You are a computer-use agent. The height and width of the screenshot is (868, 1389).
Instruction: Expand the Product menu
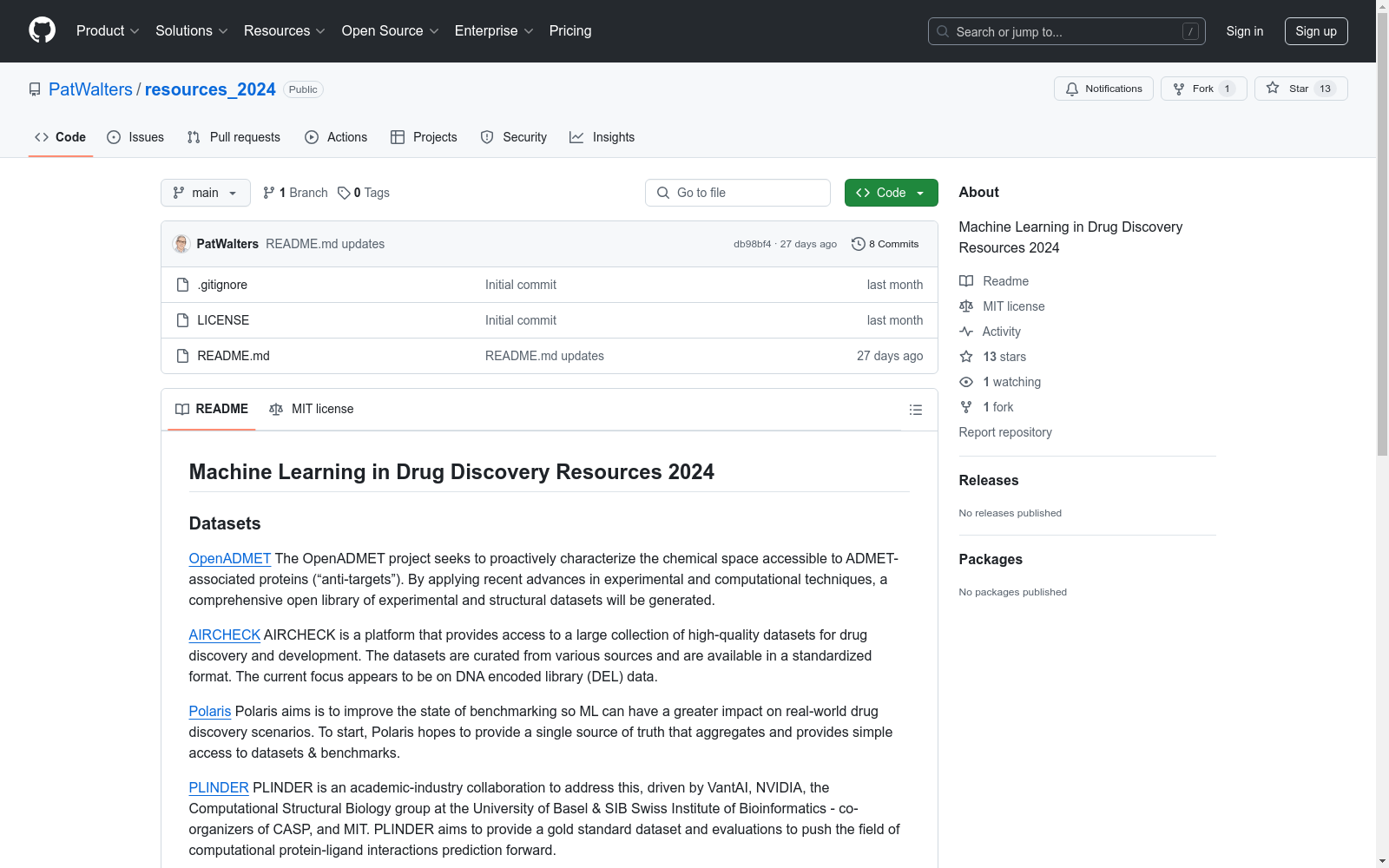(108, 31)
